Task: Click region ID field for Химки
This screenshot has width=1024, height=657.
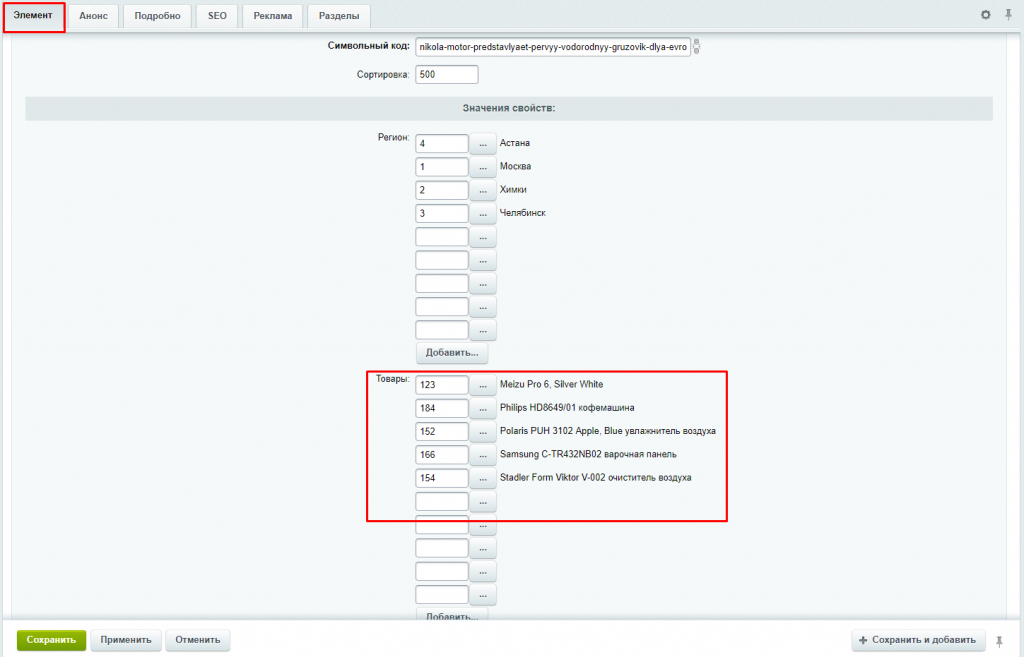Action: click(441, 190)
